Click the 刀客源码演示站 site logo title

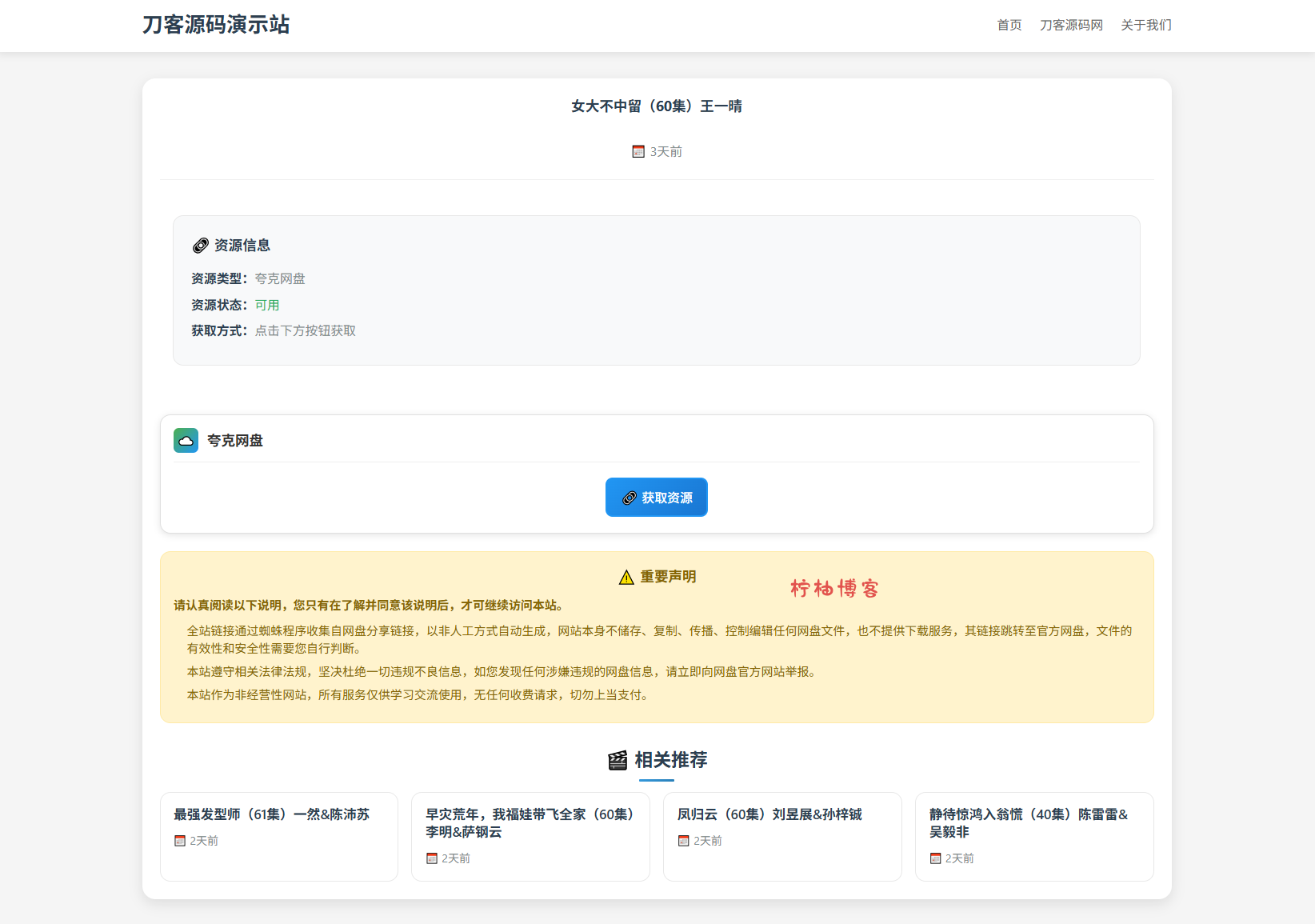(x=216, y=25)
